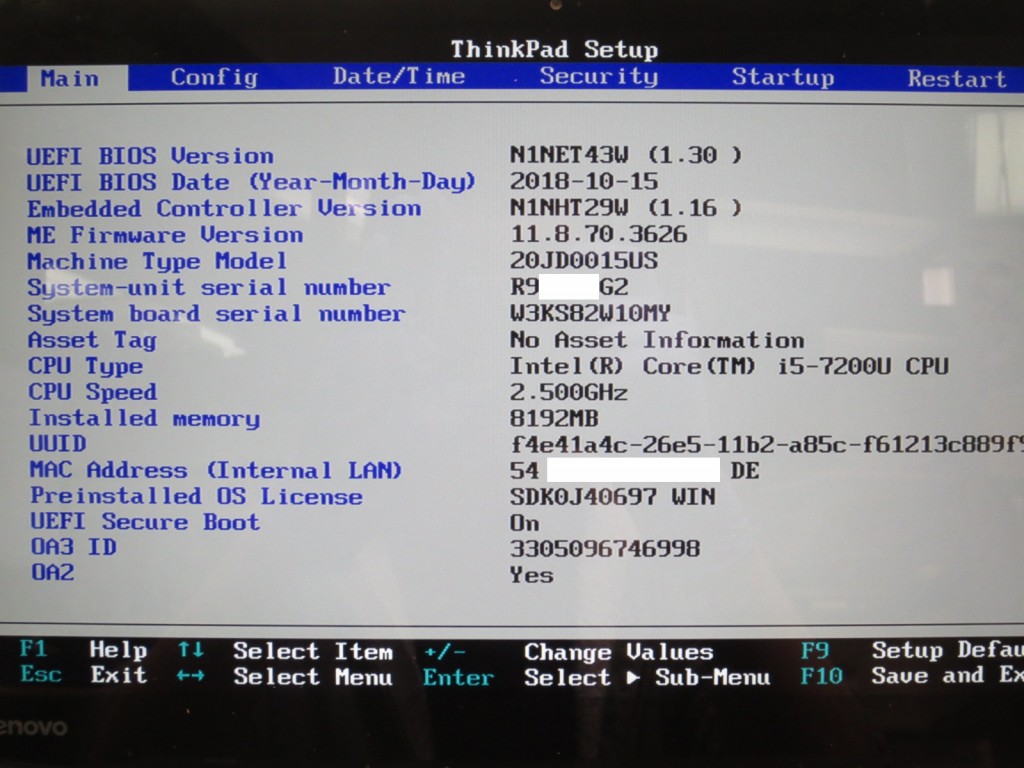Click the up-down arrows Select Item icon
Screen dimensions: 1024x768
tap(191, 650)
